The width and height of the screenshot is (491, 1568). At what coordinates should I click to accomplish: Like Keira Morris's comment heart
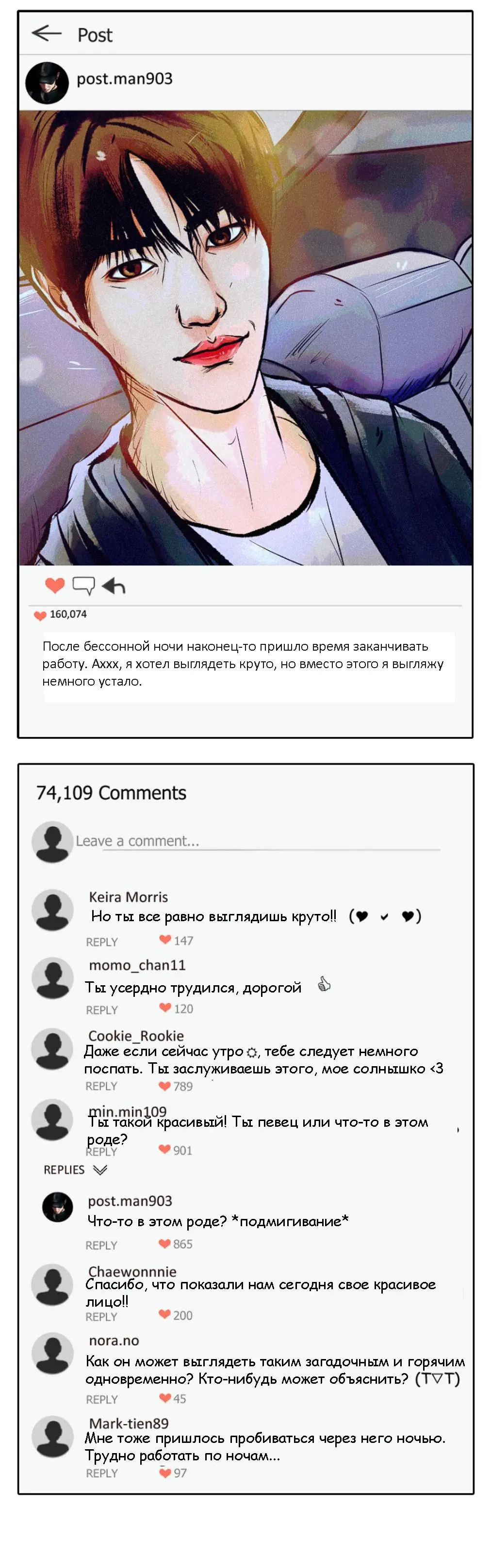pos(164,939)
